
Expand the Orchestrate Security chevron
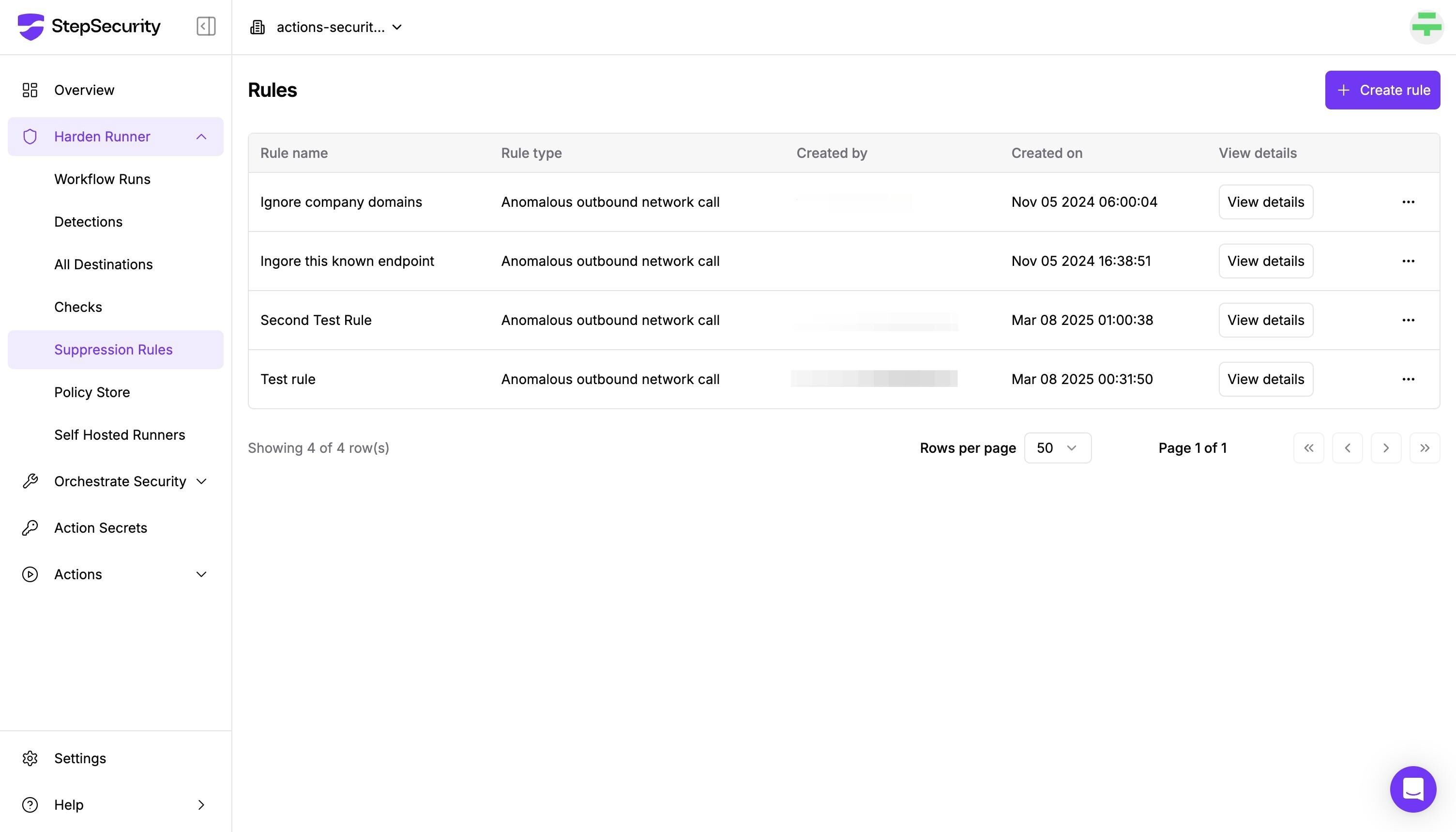tap(201, 481)
